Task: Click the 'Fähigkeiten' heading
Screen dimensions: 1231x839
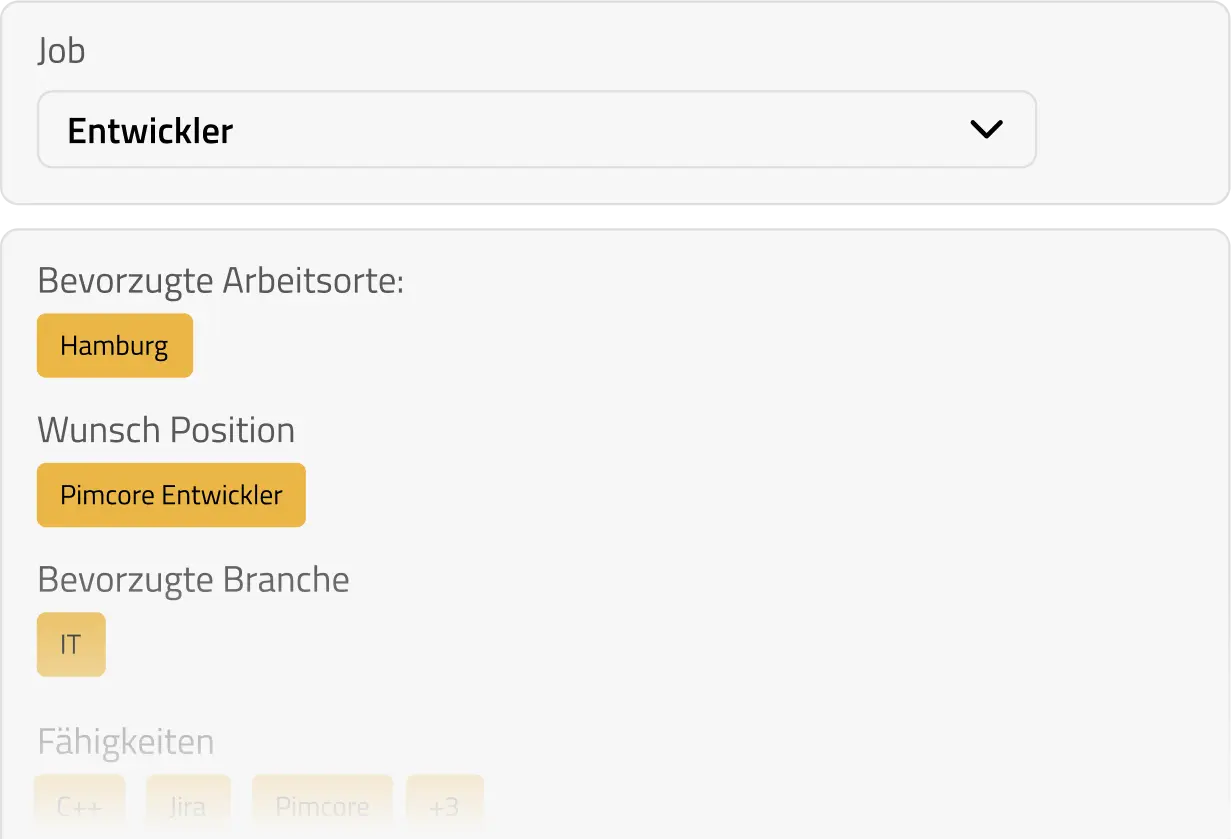Action: coord(126,742)
